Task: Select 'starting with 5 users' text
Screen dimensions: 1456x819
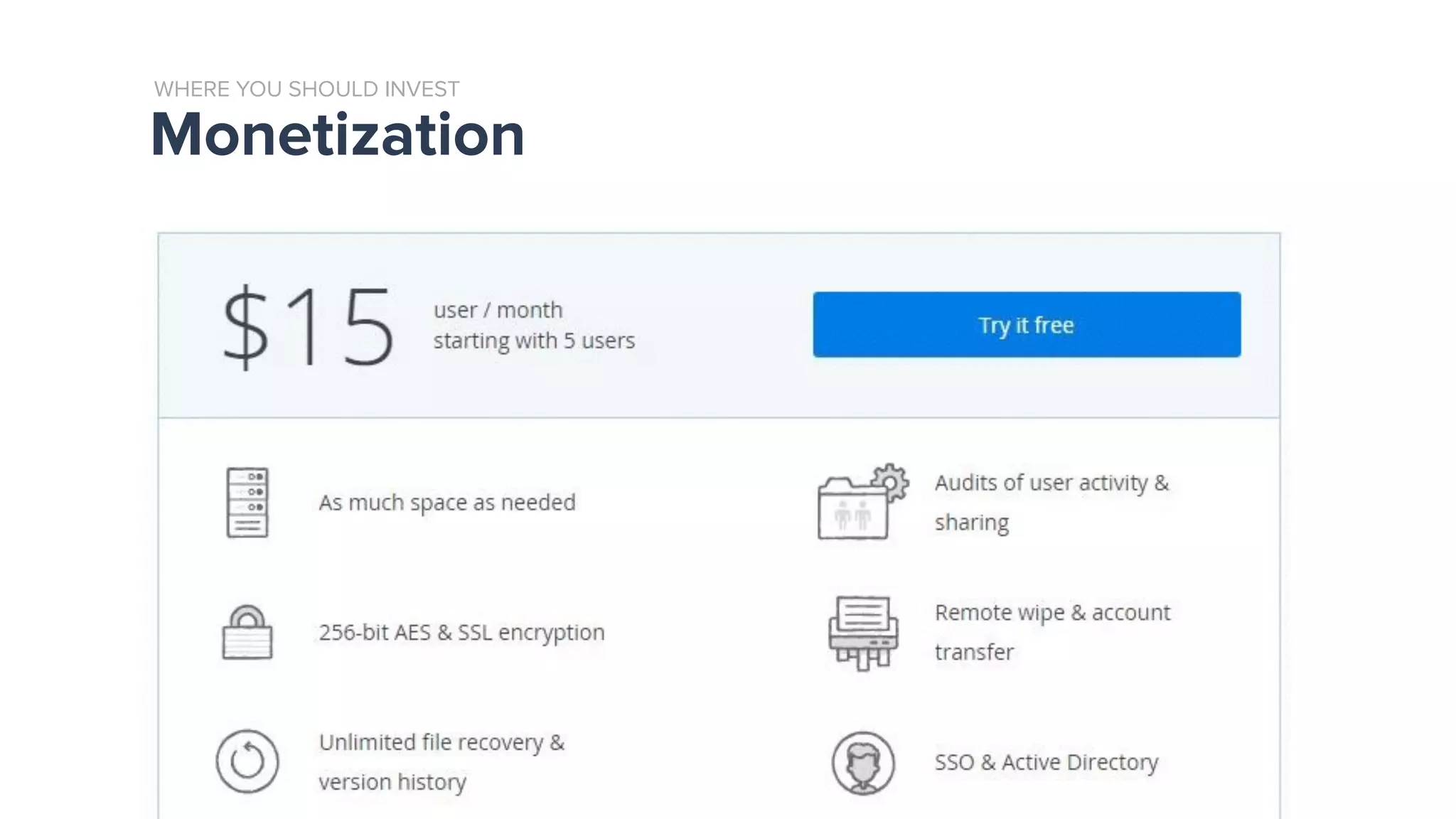Action: [534, 341]
